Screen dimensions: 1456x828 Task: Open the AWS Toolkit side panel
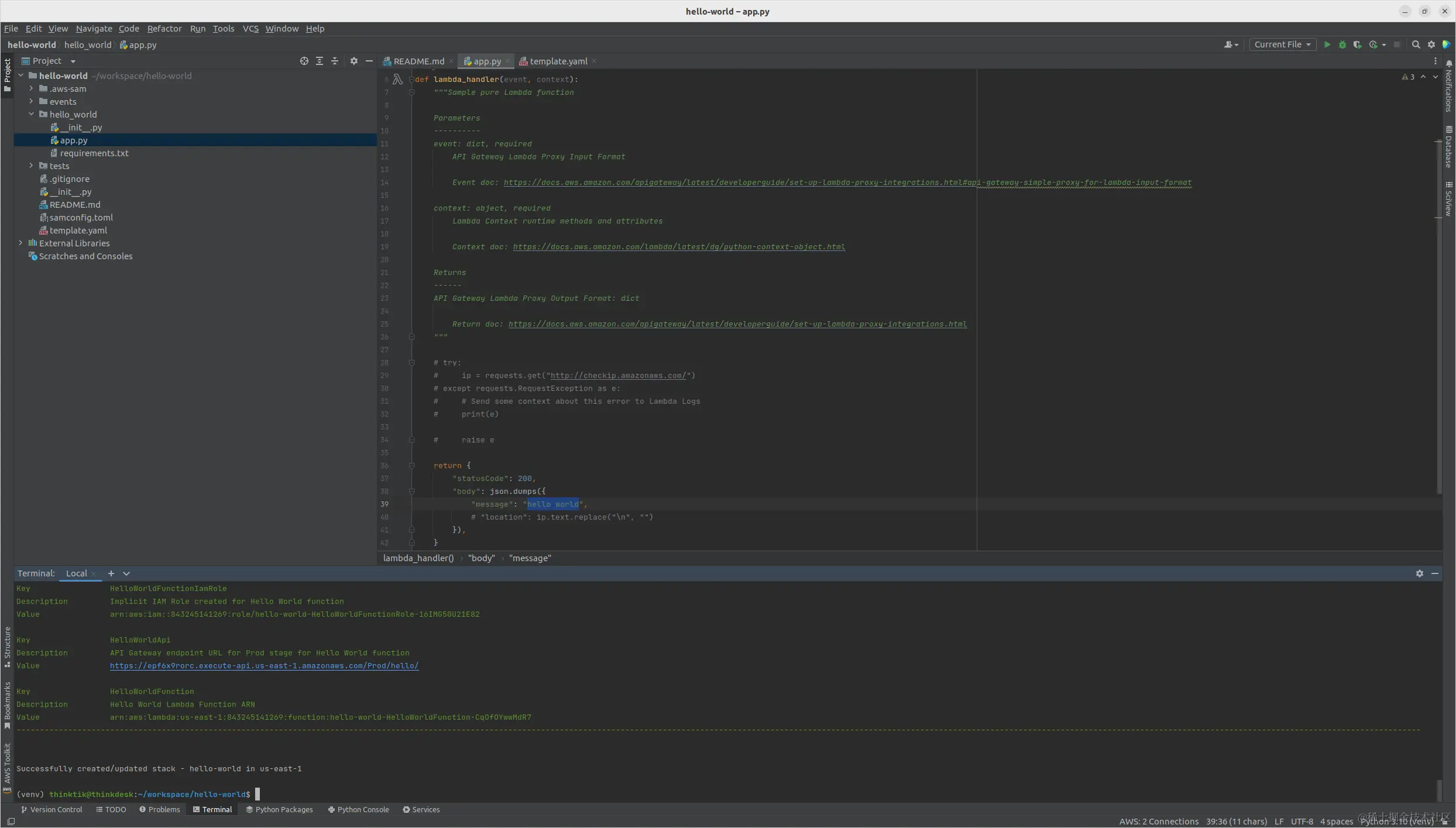pos(7,765)
